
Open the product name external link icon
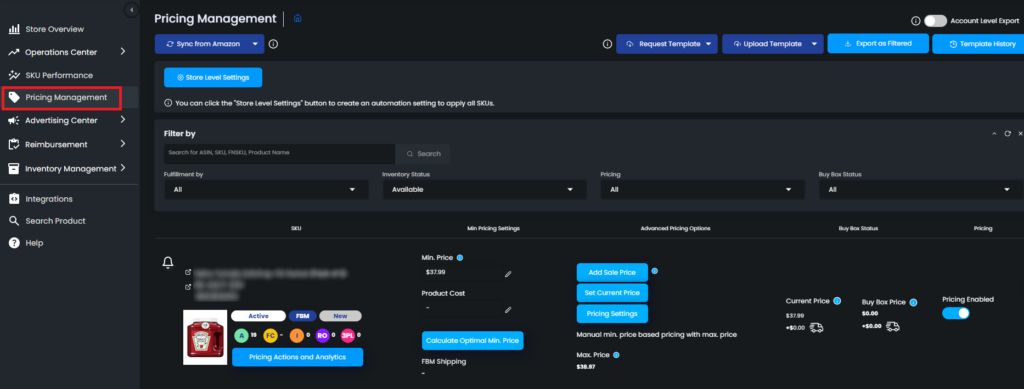pyautogui.click(x=188, y=272)
